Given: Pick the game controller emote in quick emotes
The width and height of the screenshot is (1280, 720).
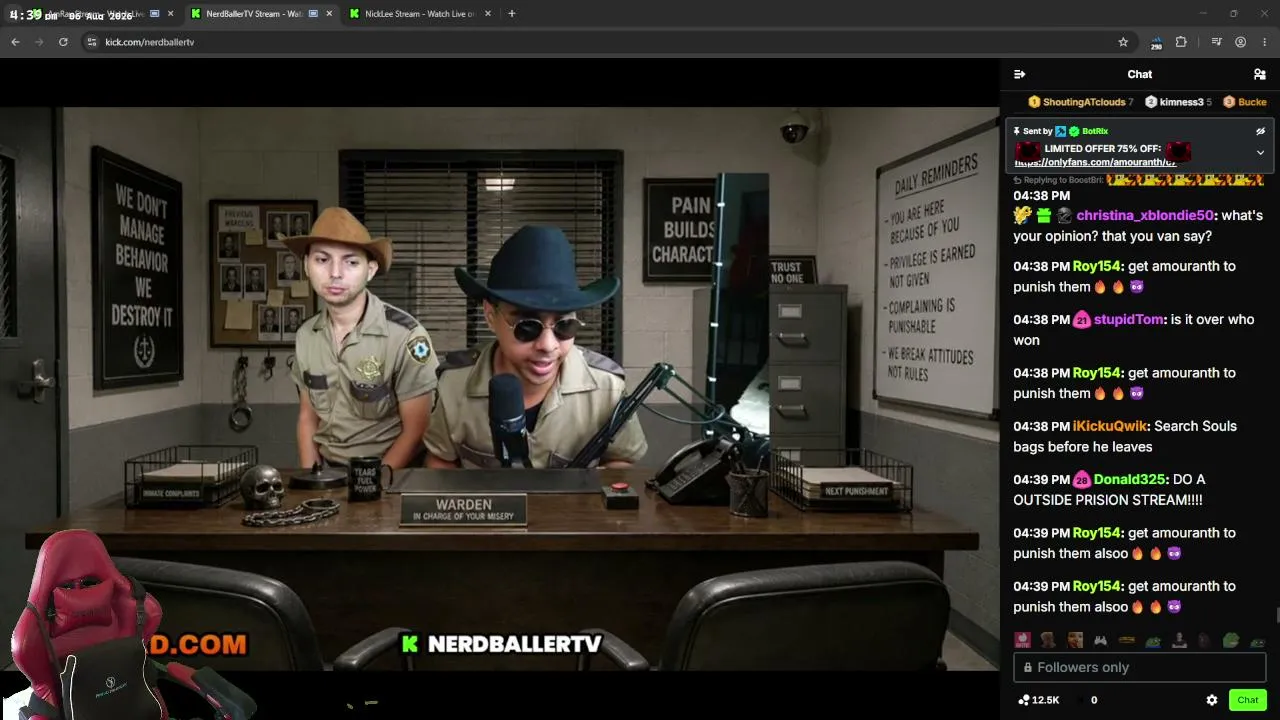Looking at the screenshot, I should [x=1100, y=641].
